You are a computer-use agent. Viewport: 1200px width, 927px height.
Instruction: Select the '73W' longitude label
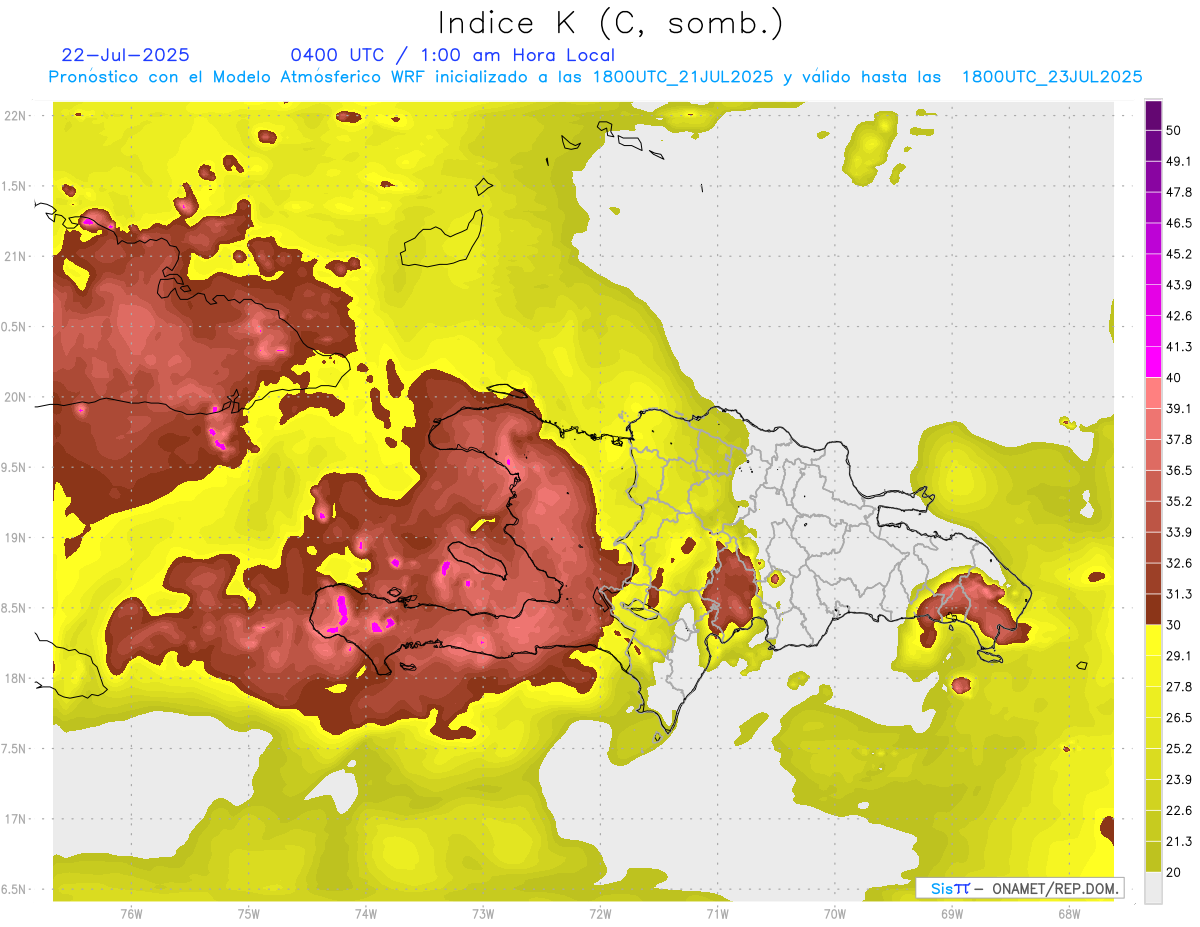[483, 914]
